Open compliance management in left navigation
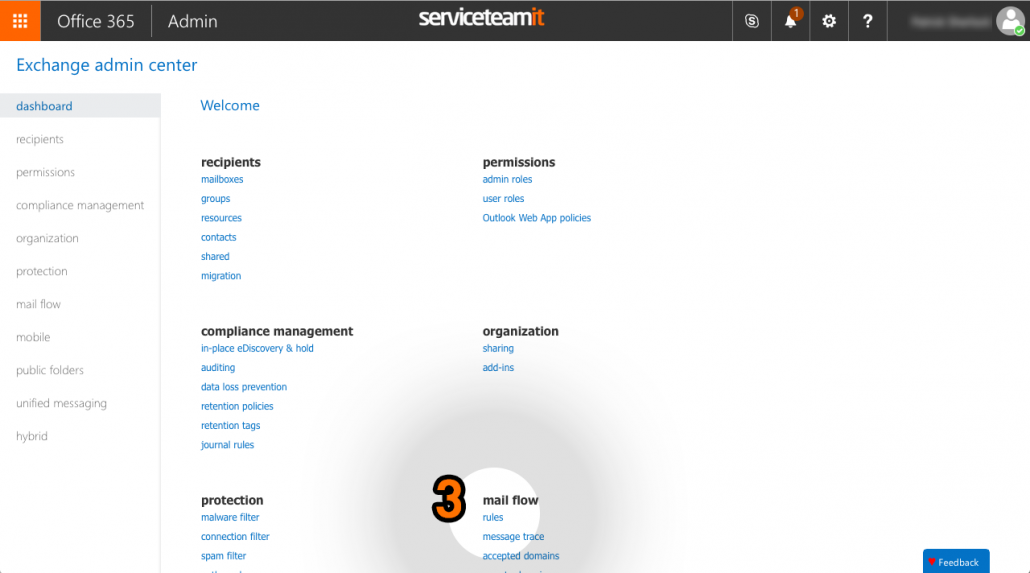This screenshot has width=1030, height=573. 80,205
